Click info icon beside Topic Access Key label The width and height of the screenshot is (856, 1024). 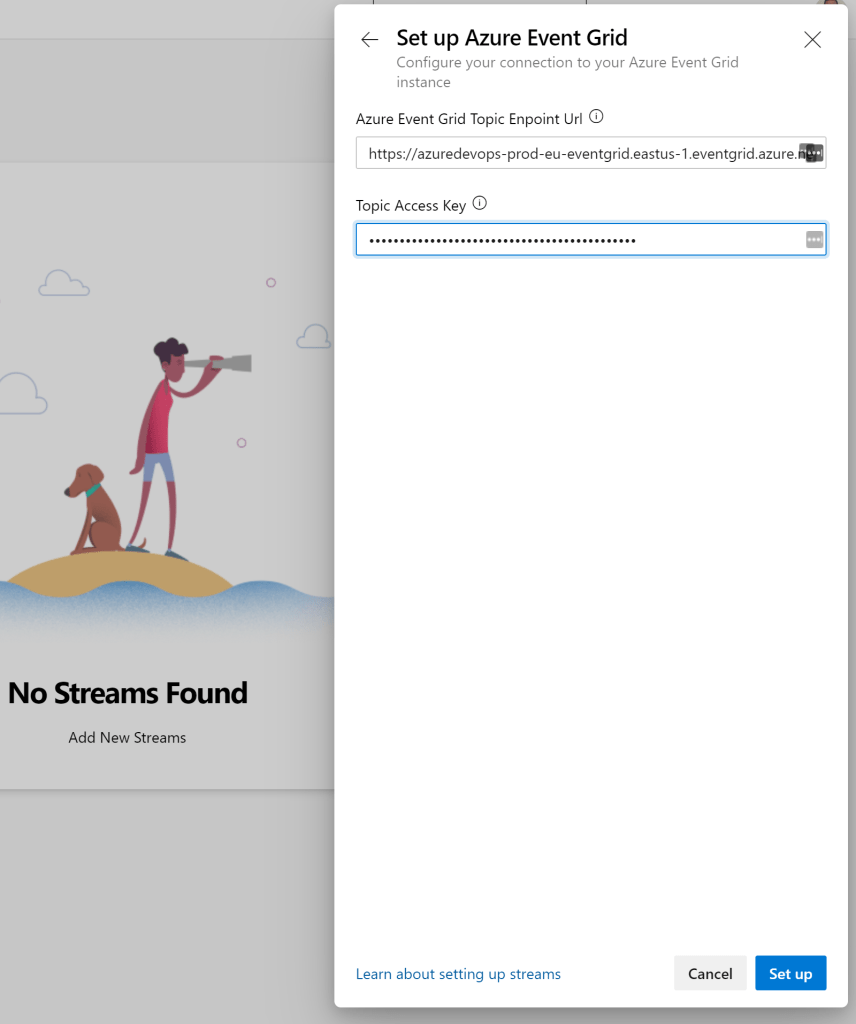tap(479, 204)
